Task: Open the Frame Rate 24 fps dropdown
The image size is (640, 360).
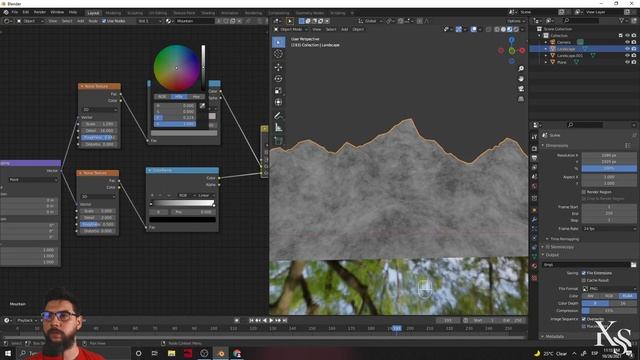Action: click(x=609, y=229)
